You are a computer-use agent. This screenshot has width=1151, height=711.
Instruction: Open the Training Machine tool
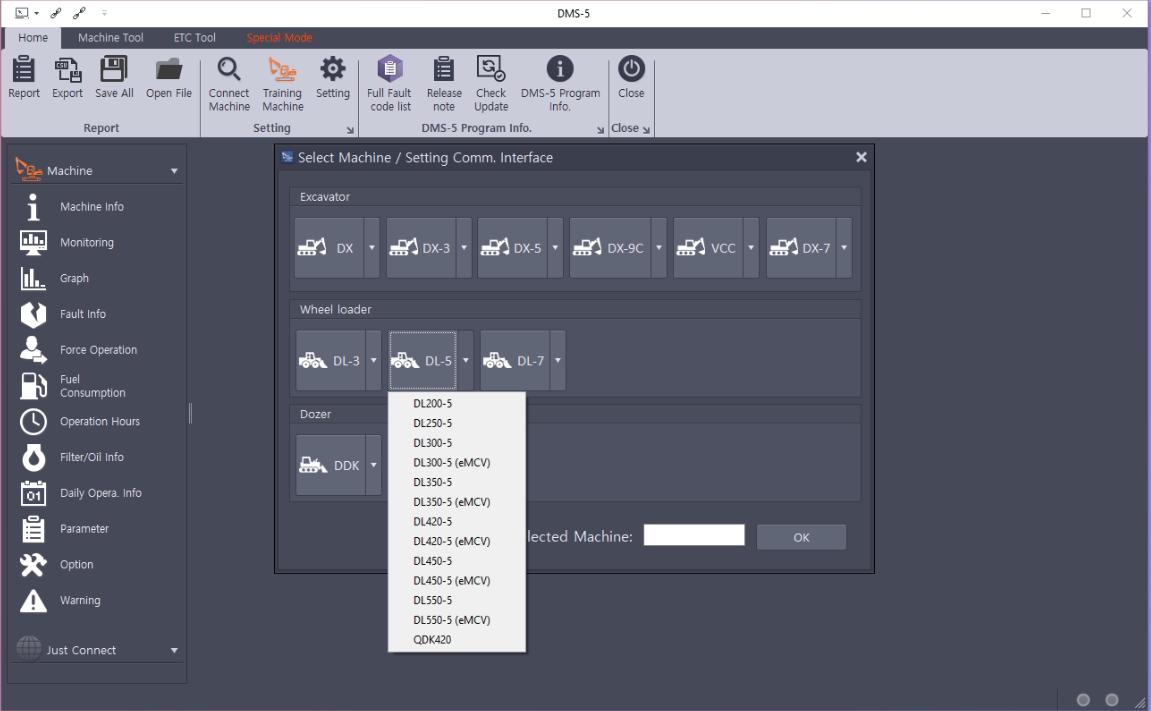(283, 70)
